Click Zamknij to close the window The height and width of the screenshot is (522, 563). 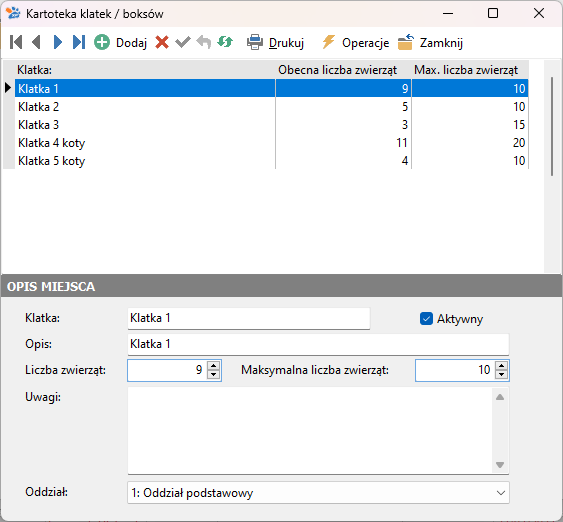(x=430, y=43)
